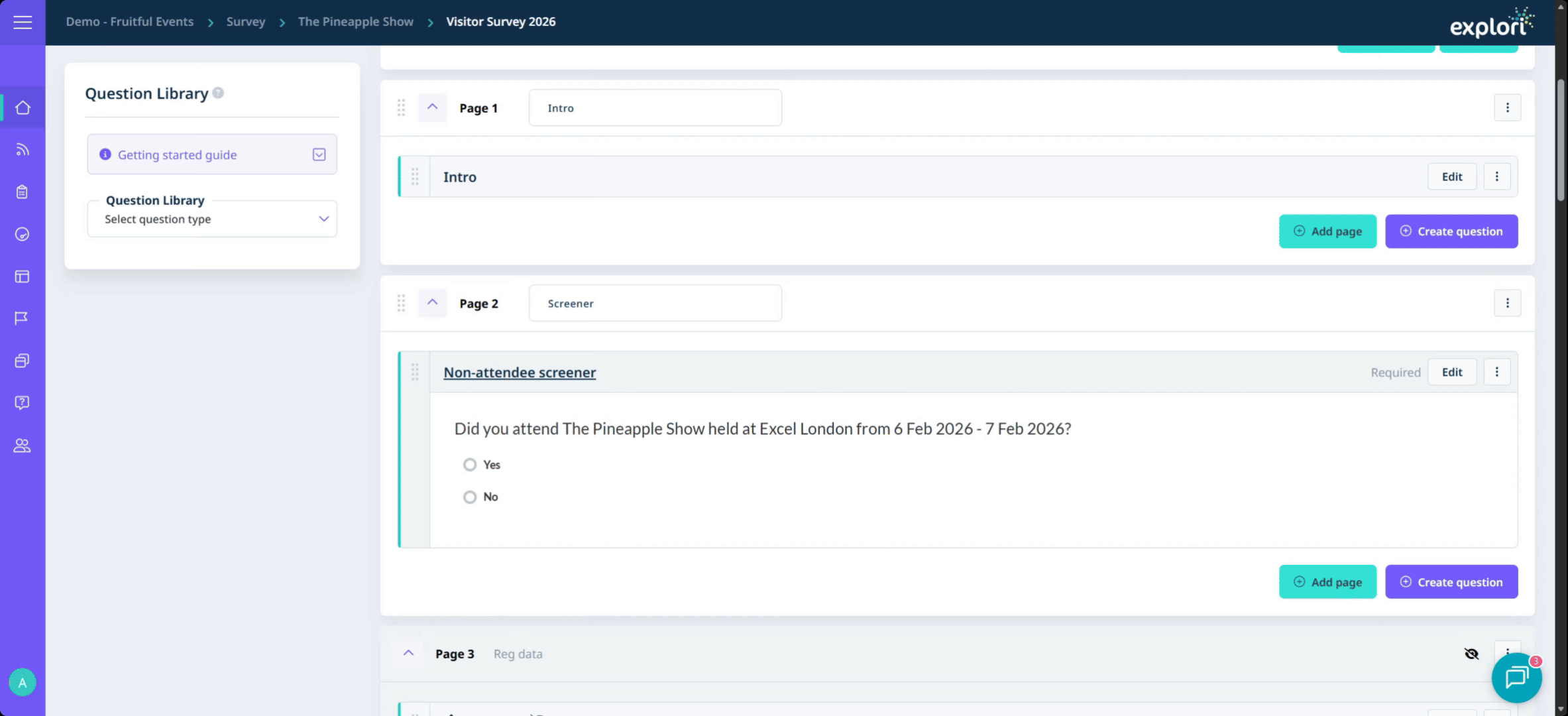This screenshot has height=716, width=1568.
Task: Select the Yes radio option
Action: (x=470, y=465)
